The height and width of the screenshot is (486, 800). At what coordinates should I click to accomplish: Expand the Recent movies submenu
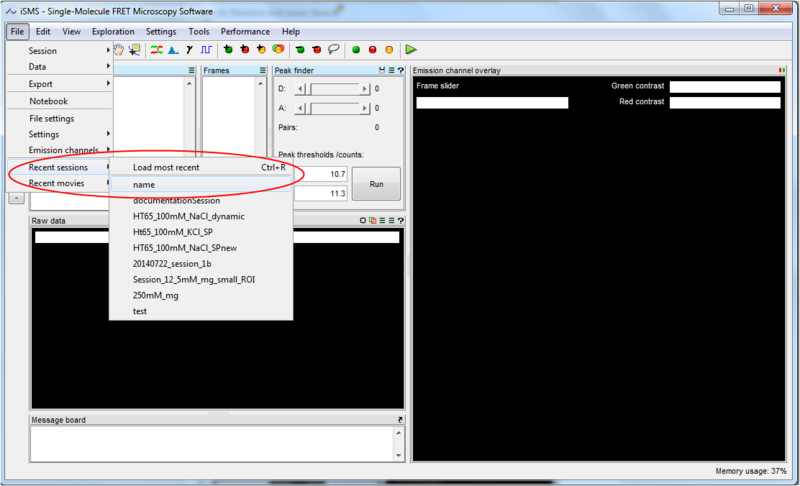coord(58,183)
